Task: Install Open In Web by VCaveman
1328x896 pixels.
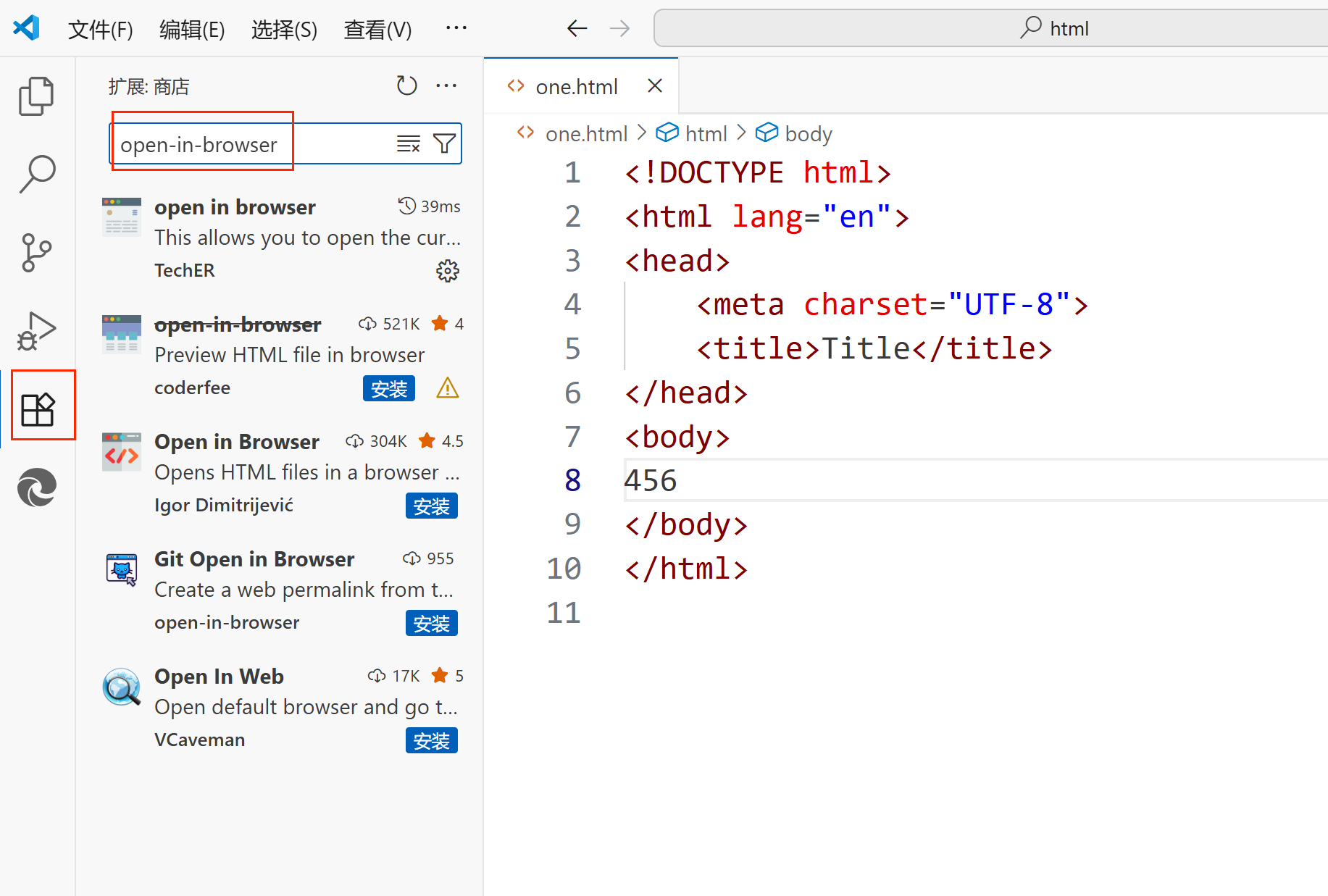Action: [432, 740]
